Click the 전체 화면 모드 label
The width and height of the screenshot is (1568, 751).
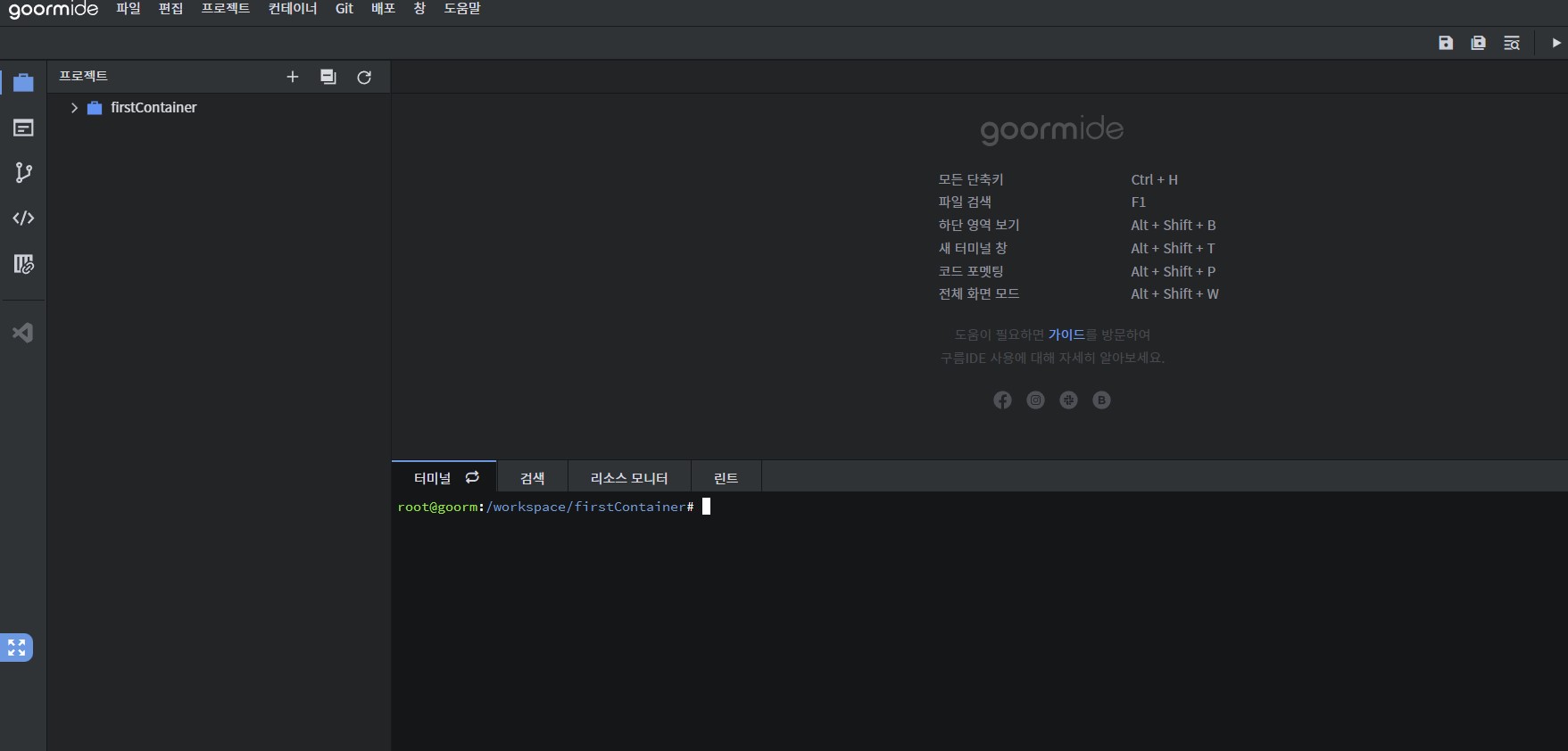(979, 293)
